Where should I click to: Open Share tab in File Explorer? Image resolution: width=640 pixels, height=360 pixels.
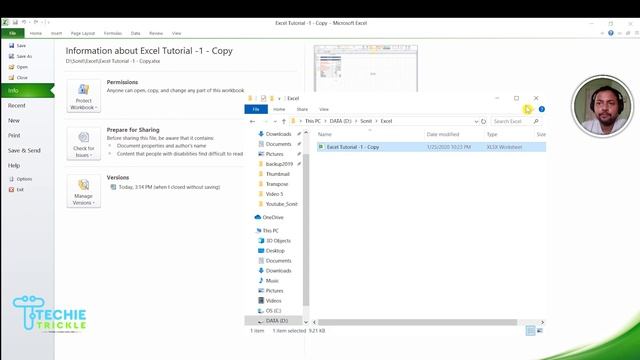tap(302, 109)
